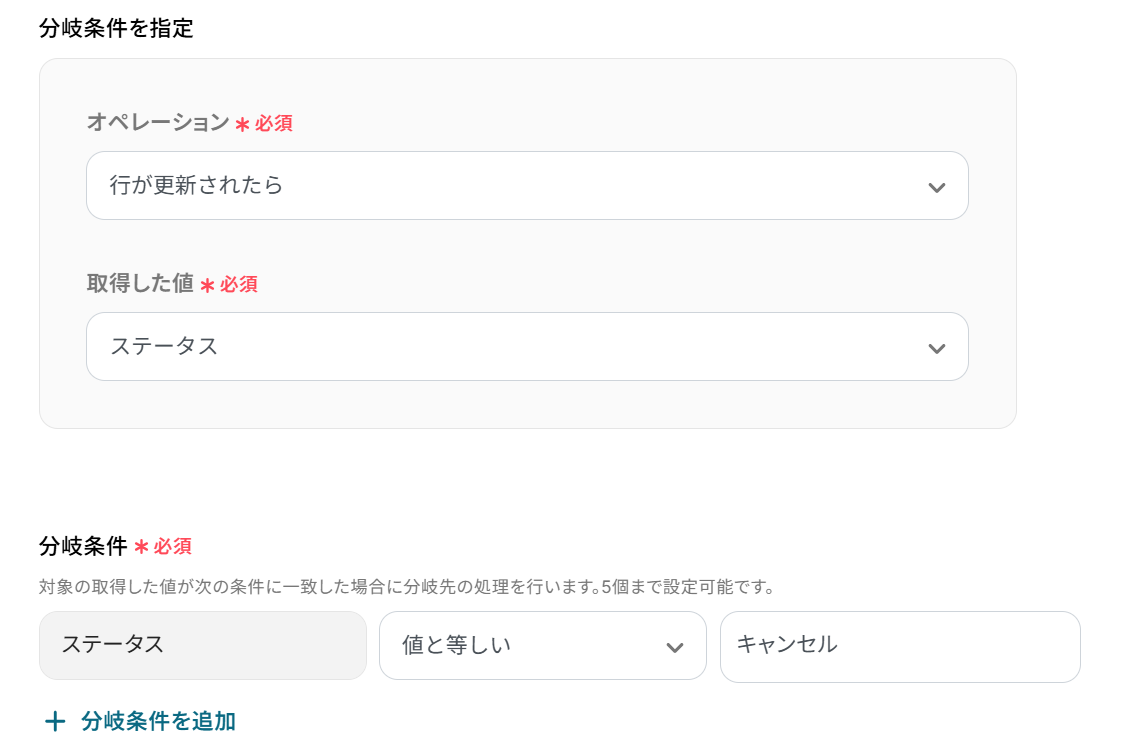The height and width of the screenshot is (747, 1148).
Task: Click the red asterisk next to オペレーション
Action: click(242, 124)
